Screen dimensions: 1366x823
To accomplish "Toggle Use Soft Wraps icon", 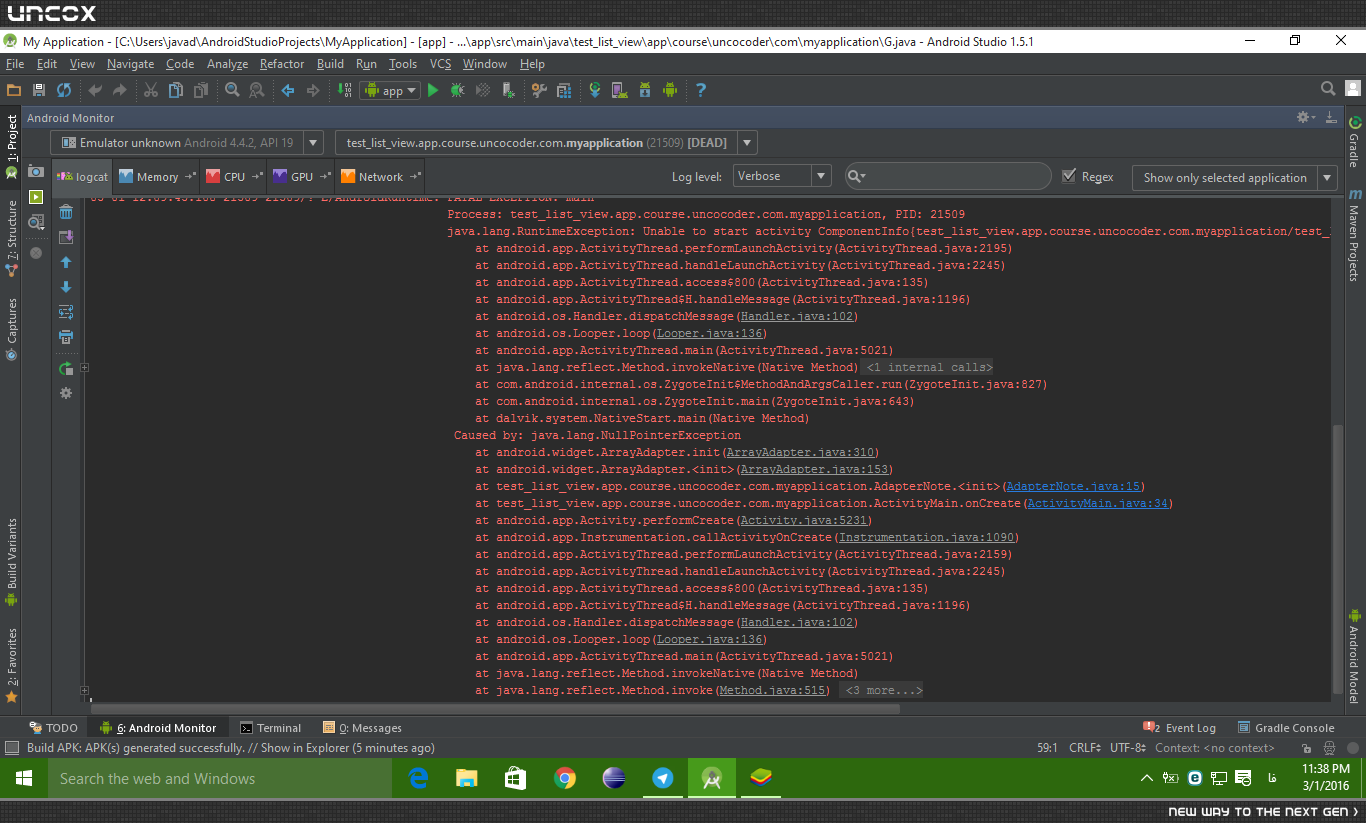I will point(66,312).
